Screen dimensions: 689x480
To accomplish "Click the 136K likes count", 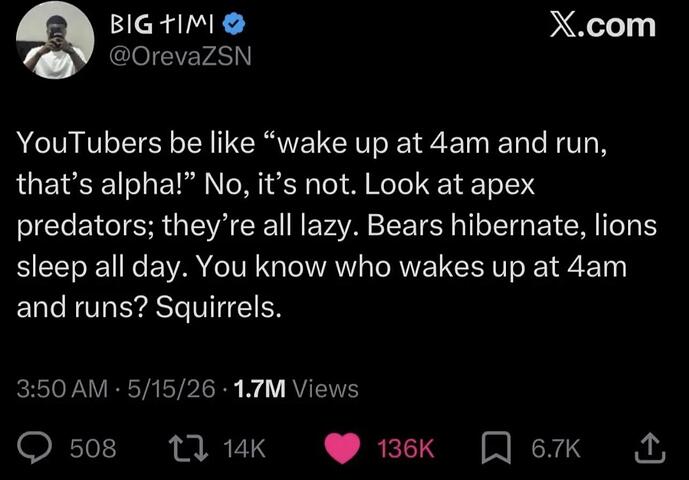I will click(406, 448).
